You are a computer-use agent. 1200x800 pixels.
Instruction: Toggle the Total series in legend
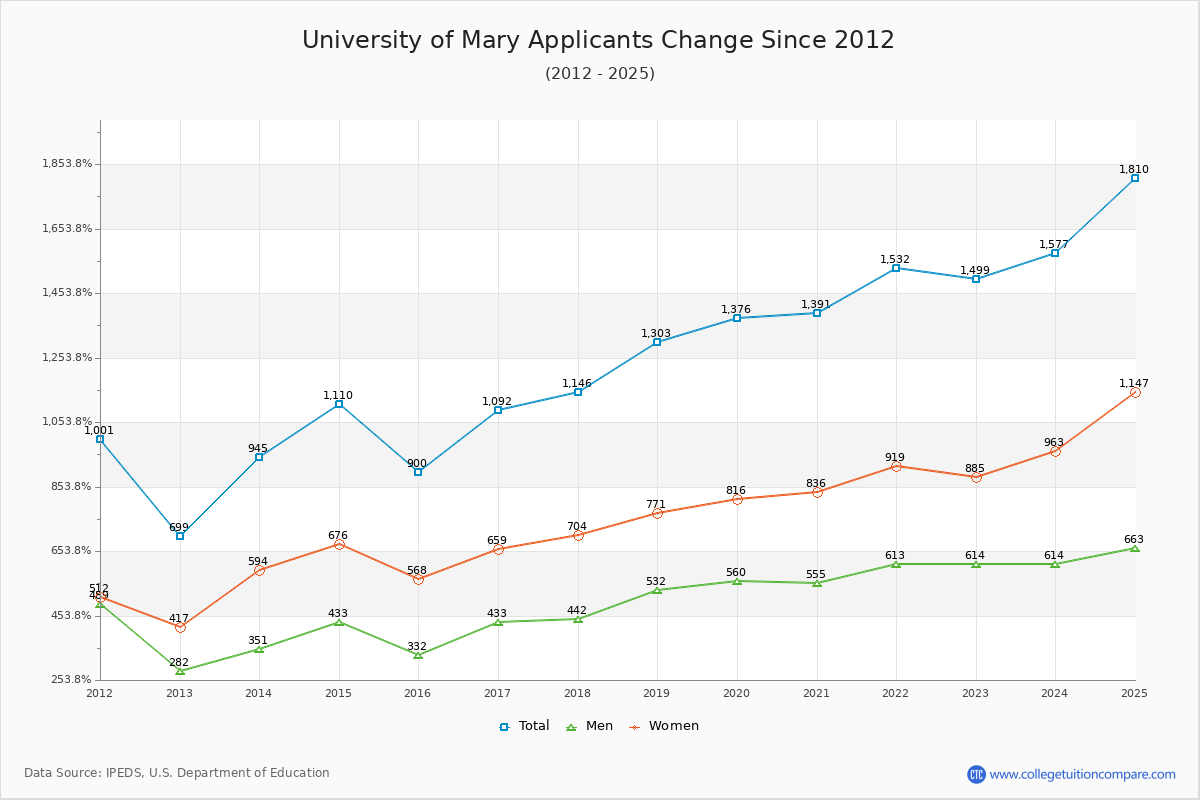coord(524,726)
